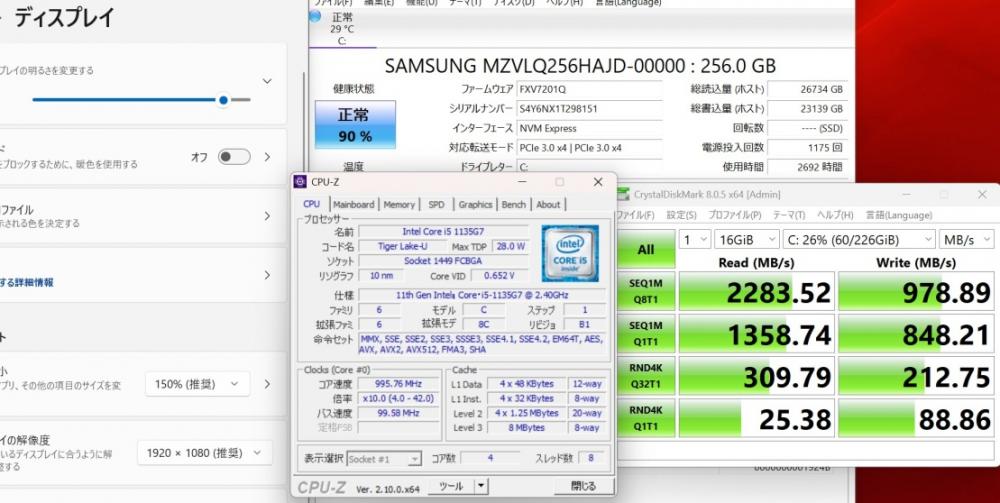Switch to the About tab in CPU-Z
This screenshot has height=503, width=1000.
click(x=548, y=205)
